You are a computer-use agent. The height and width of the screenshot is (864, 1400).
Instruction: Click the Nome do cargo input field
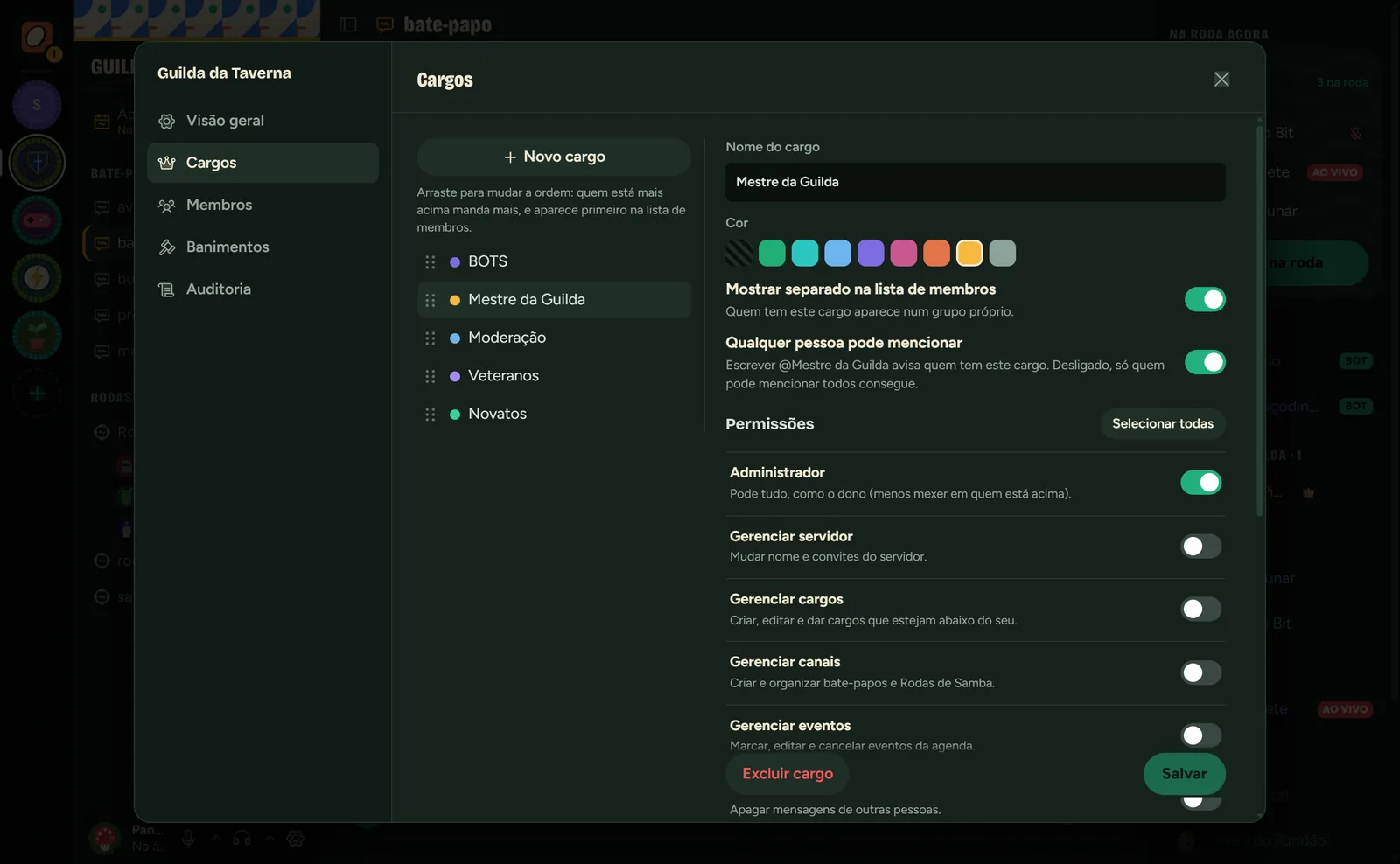pos(976,182)
